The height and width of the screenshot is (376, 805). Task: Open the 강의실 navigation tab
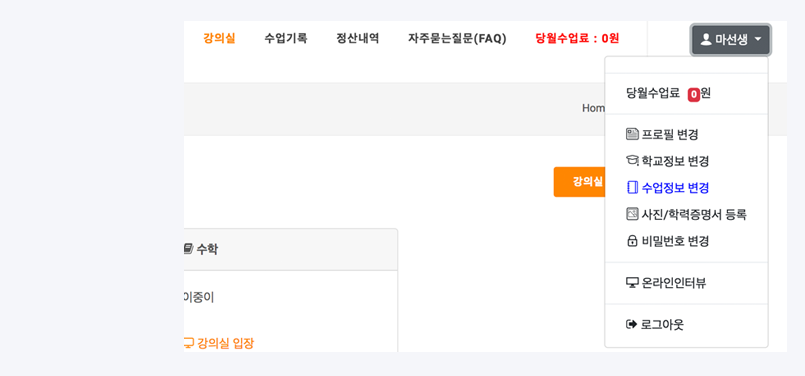pyautogui.click(x=219, y=39)
